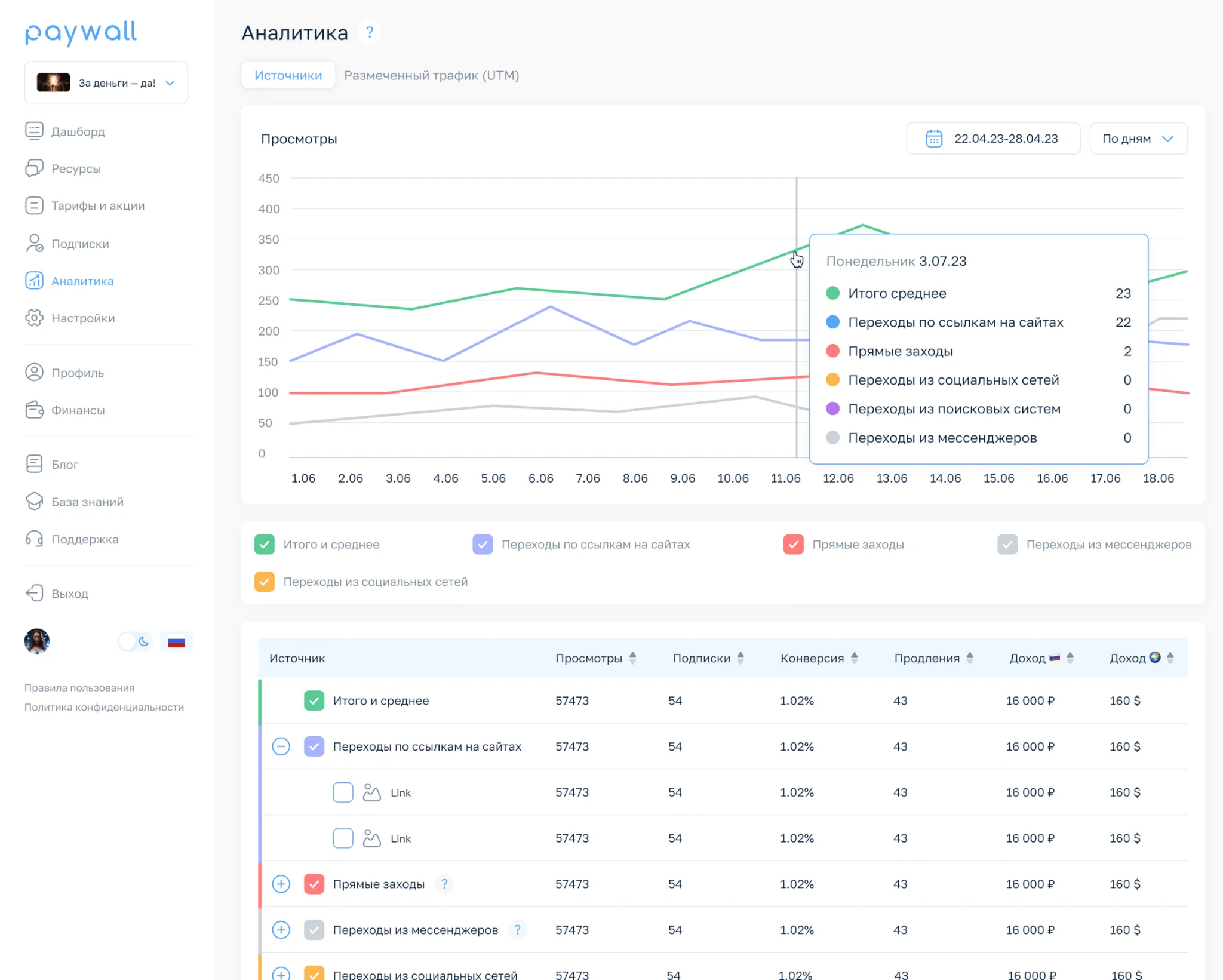Screen dimensions: 1223x980
Task: Check the first Link row checkbox
Action: (343, 792)
